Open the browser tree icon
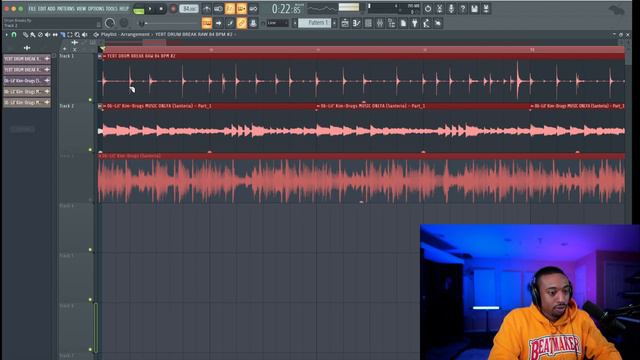 pos(391,23)
